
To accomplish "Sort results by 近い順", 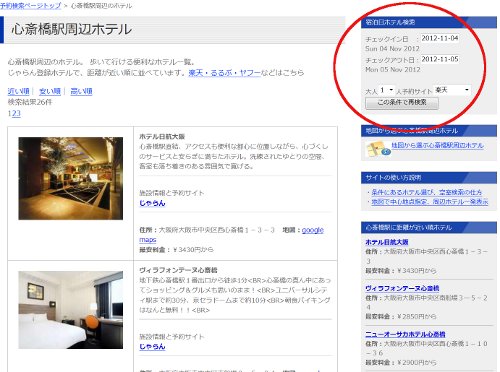I will 18,91.
